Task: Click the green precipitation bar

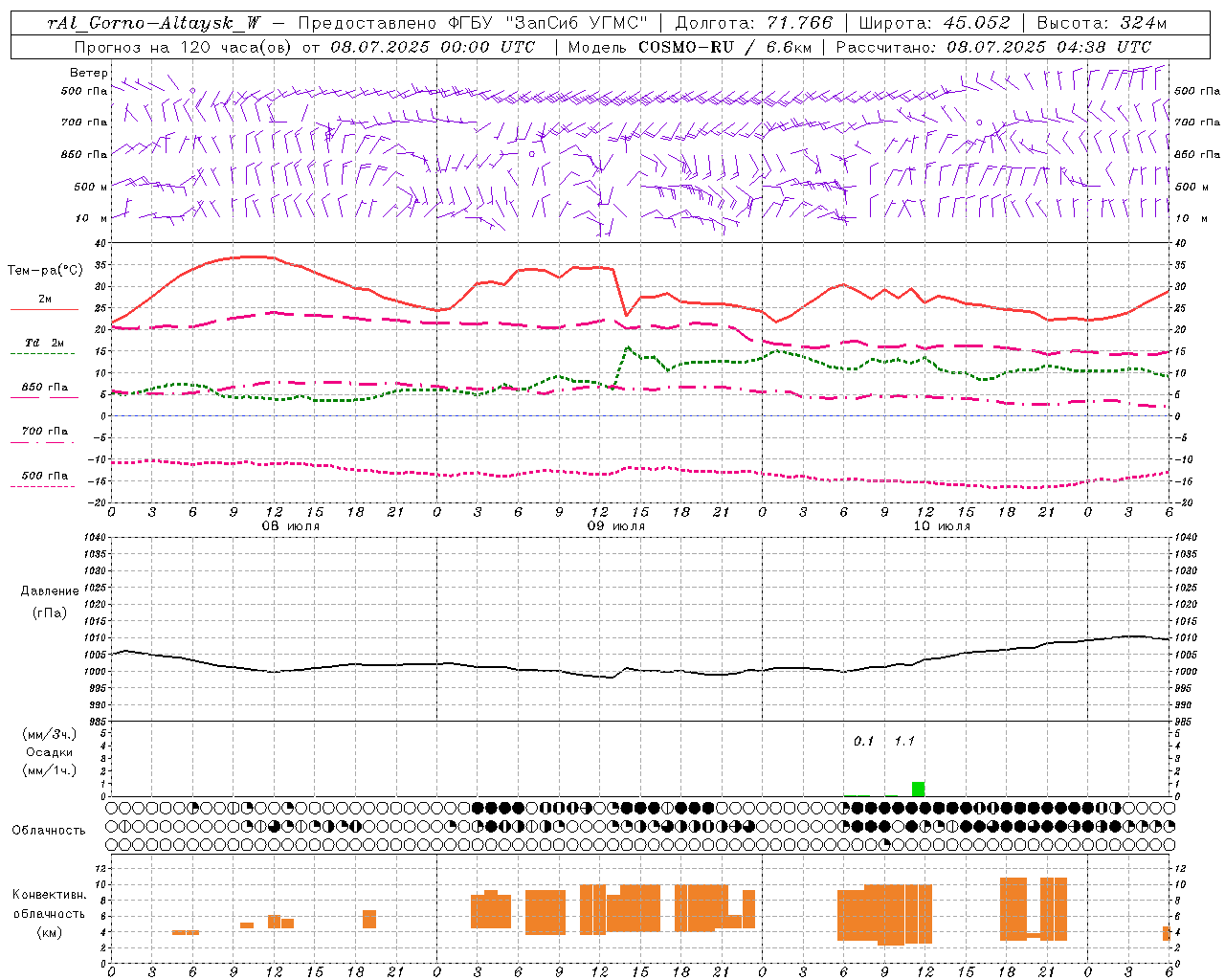Action: [918, 789]
